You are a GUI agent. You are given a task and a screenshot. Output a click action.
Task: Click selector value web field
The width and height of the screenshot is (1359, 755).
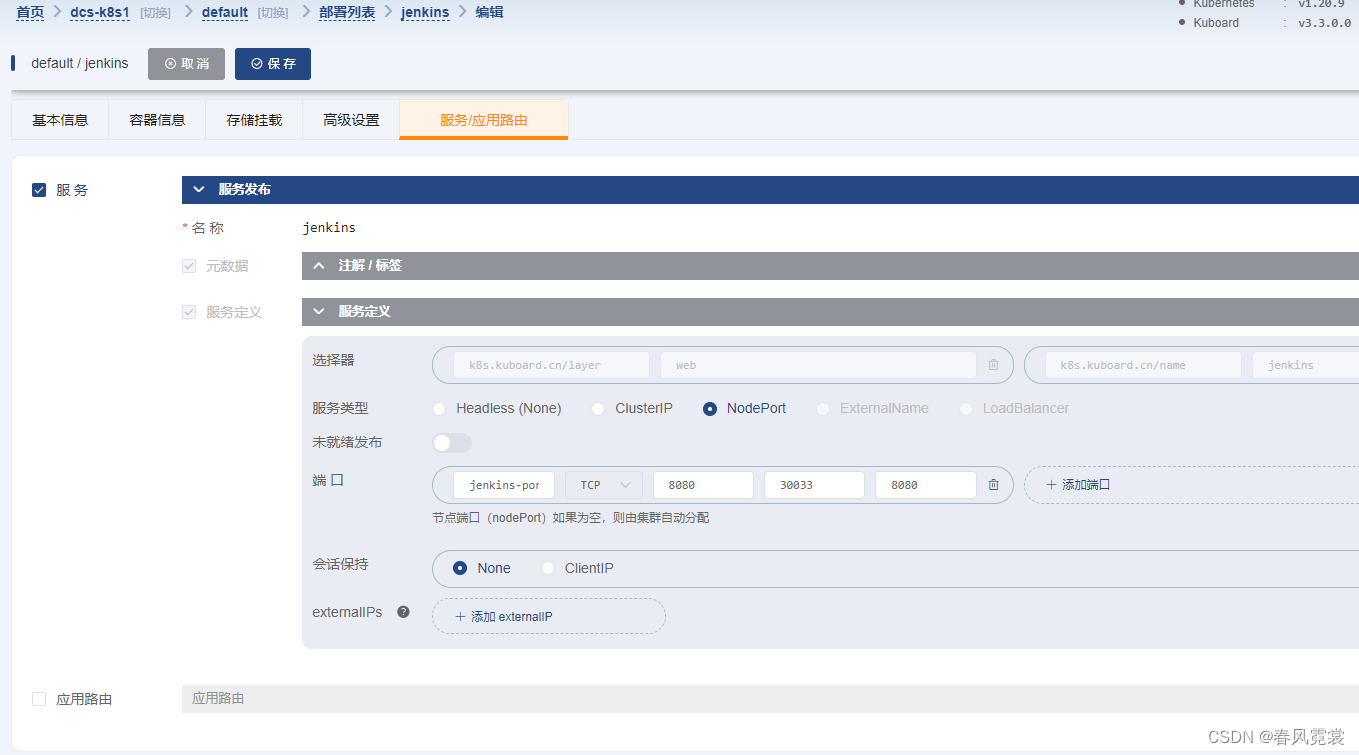tap(818, 365)
